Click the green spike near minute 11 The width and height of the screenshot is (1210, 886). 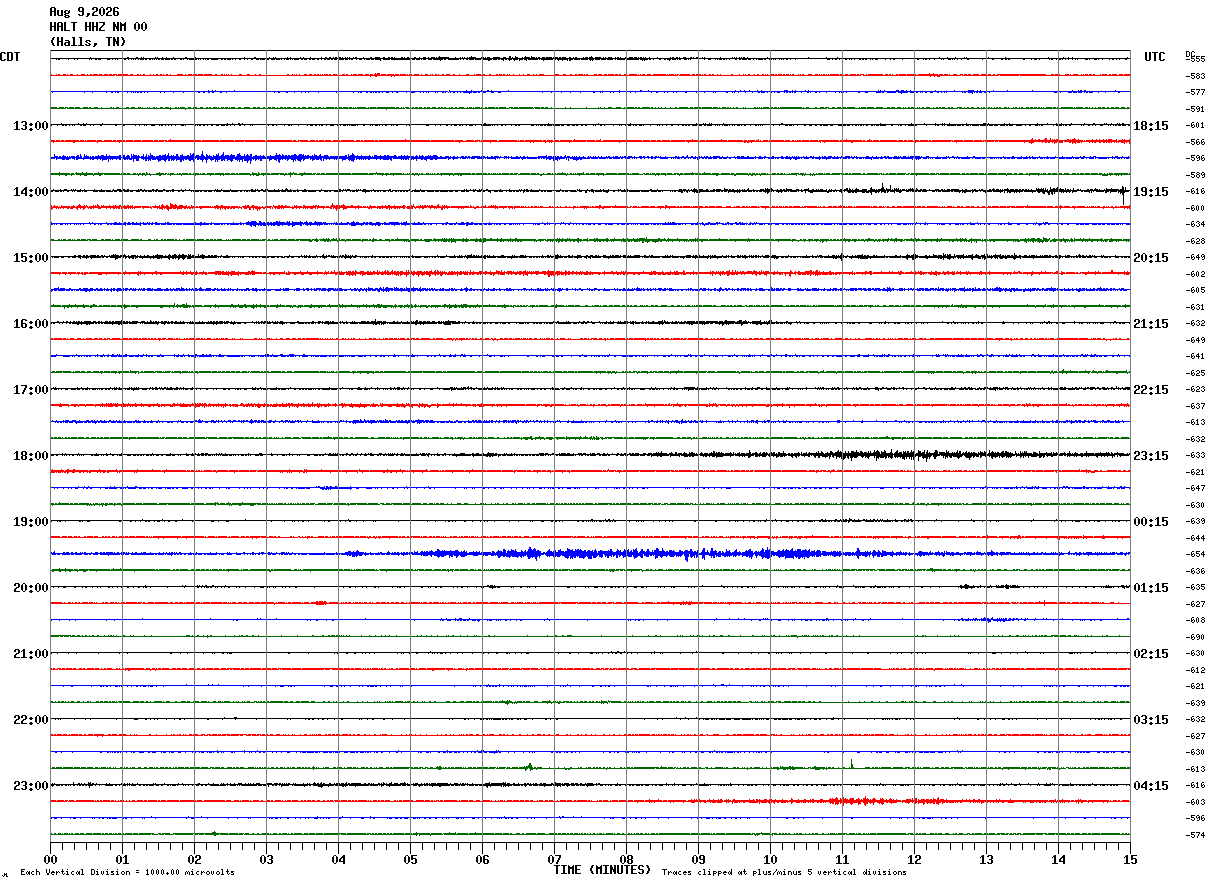point(851,763)
